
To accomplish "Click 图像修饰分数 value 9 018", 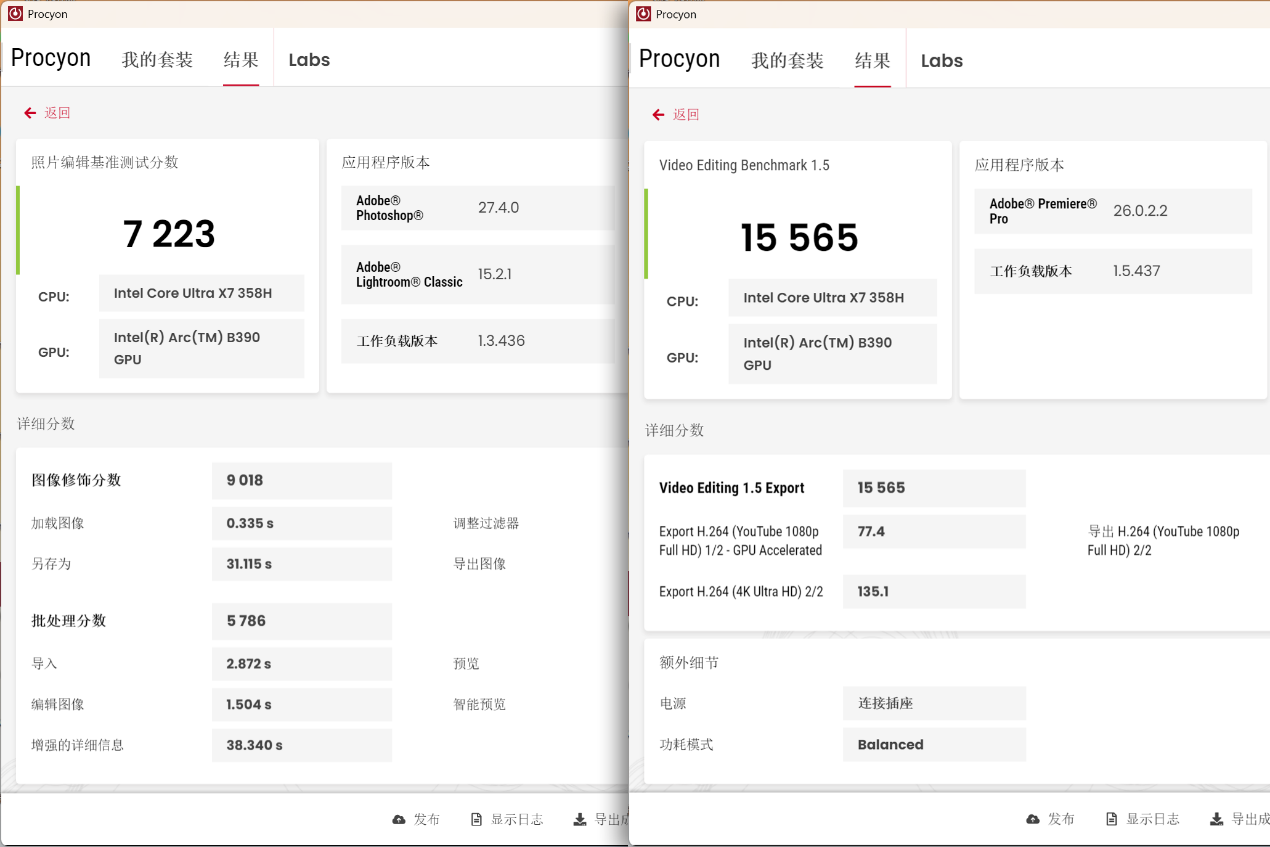I will [301, 480].
